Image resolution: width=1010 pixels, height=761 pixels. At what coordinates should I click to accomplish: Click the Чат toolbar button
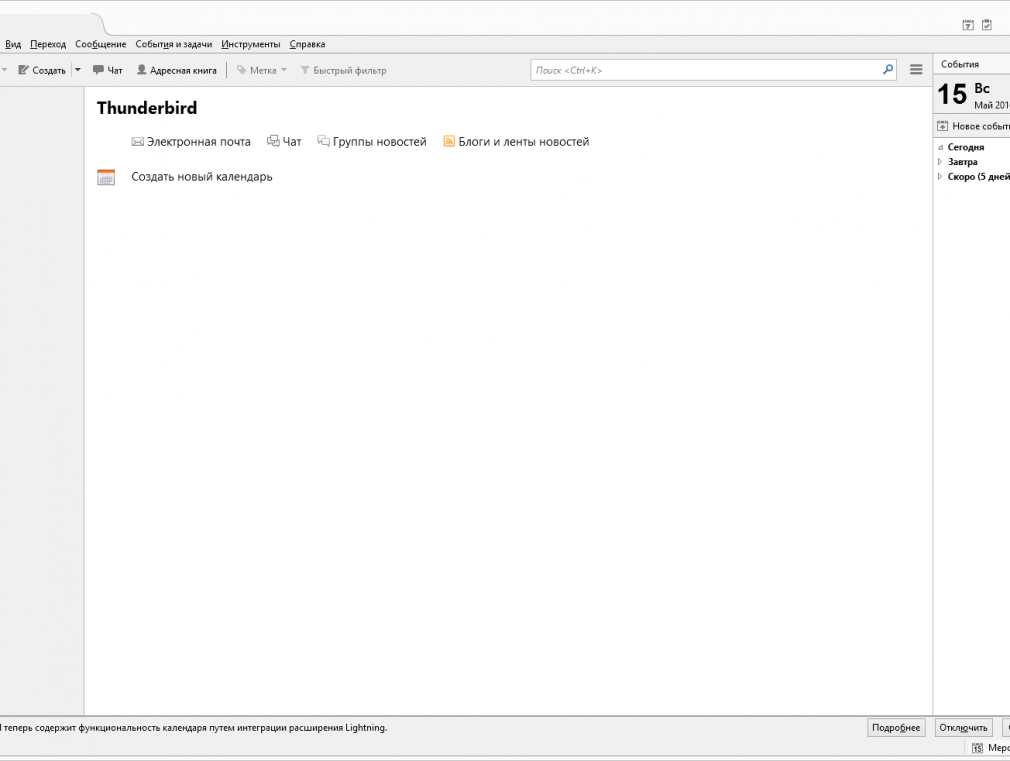[x=108, y=70]
